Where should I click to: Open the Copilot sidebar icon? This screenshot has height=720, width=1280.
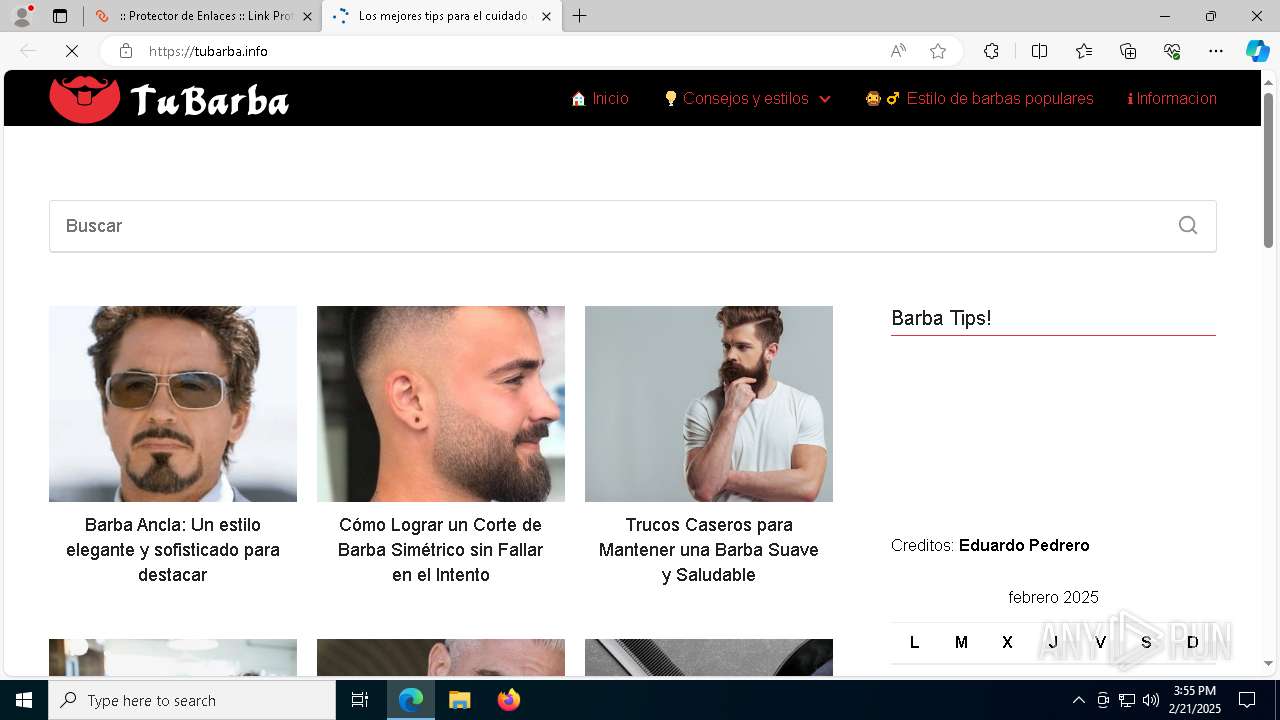pyautogui.click(x=1257, y=51)
